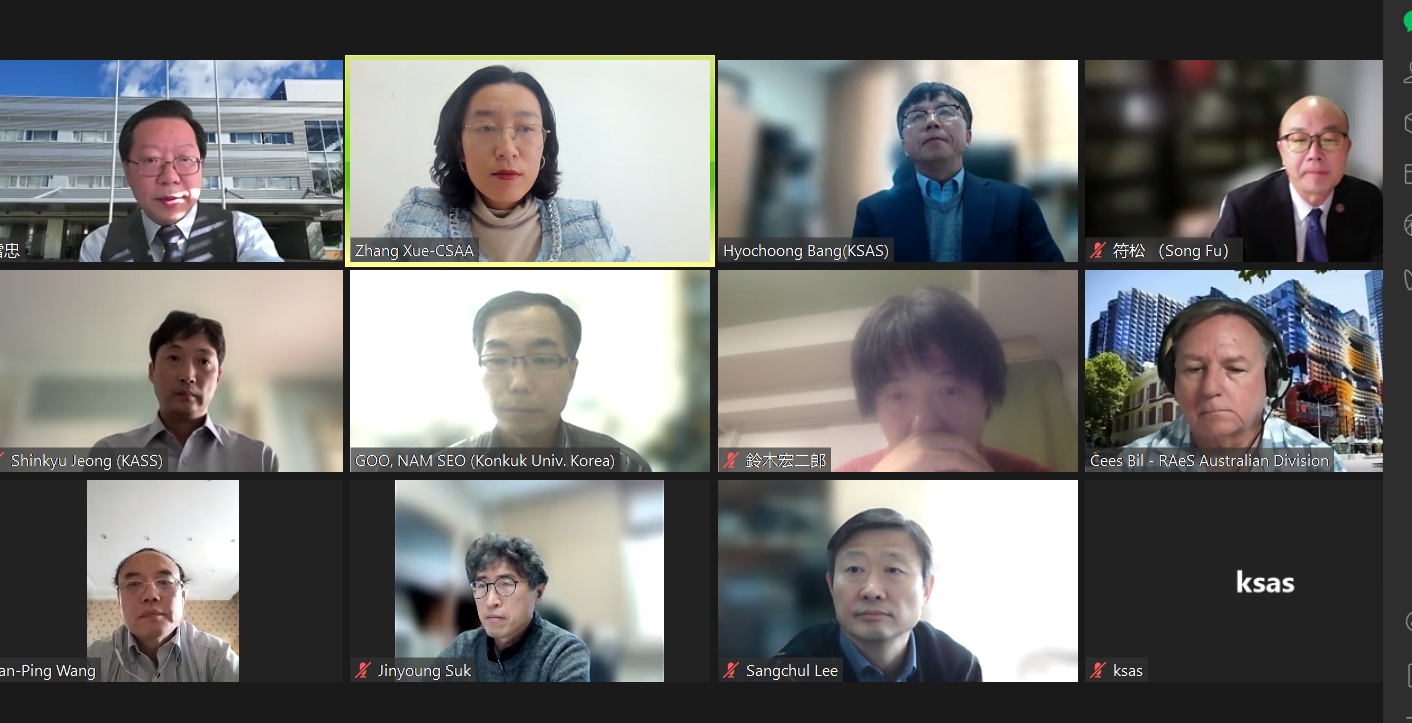1412x723 pixels.
Task: Click the person icon in right sidebar
Action: pyautogui.click(x=1407, y=72)
